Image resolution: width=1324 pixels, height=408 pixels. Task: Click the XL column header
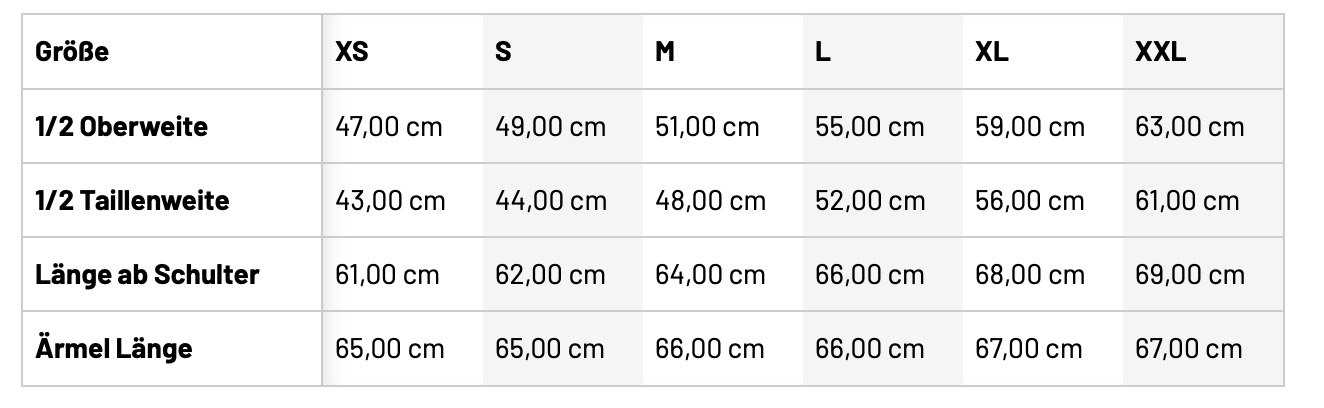[992, 52]
